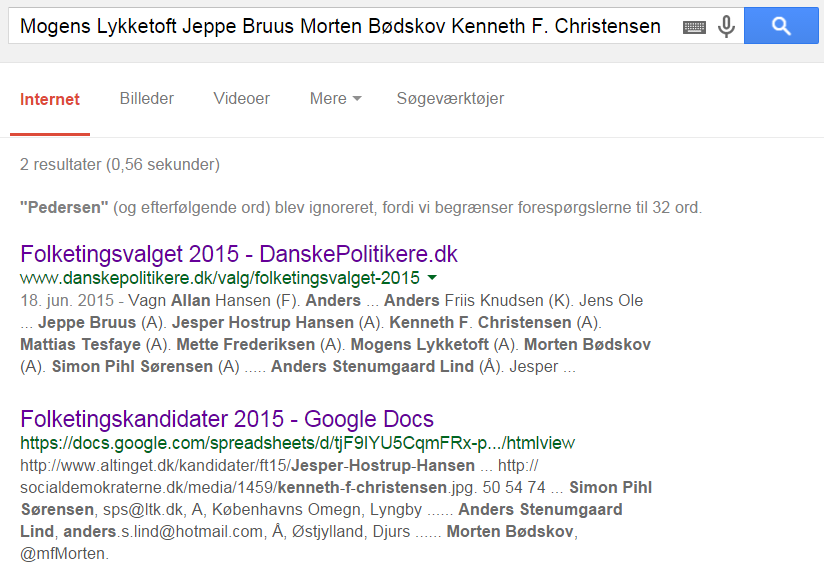Open the Folketingskandidater 2015 - Google Docs result
The width and height of the screenshot is (824, 567).
(227, 419)
